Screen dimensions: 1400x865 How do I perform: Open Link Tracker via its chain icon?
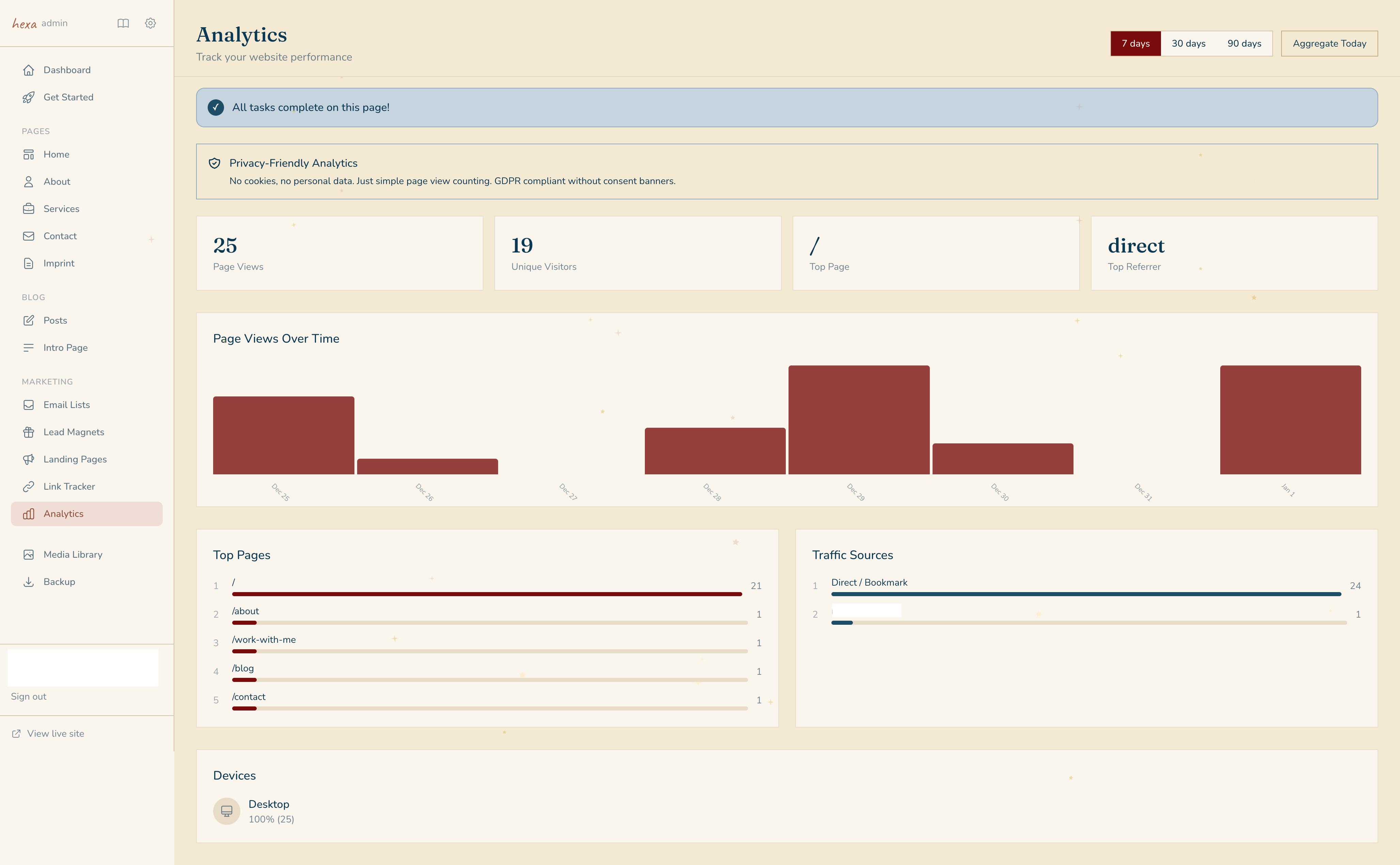(x=29, y=486)
